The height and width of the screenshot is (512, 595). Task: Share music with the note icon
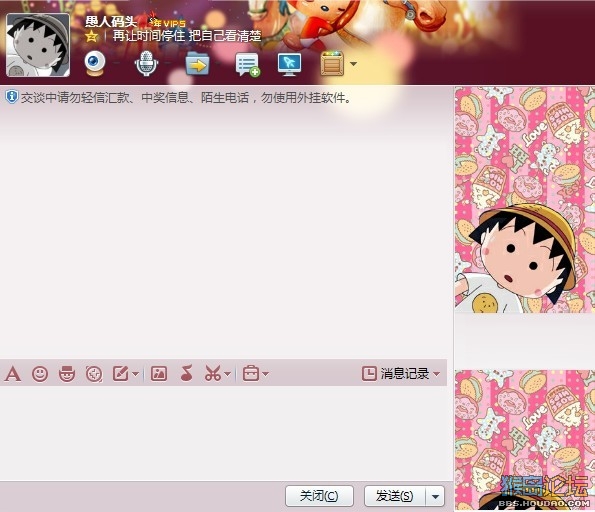[x=186, y=373]
